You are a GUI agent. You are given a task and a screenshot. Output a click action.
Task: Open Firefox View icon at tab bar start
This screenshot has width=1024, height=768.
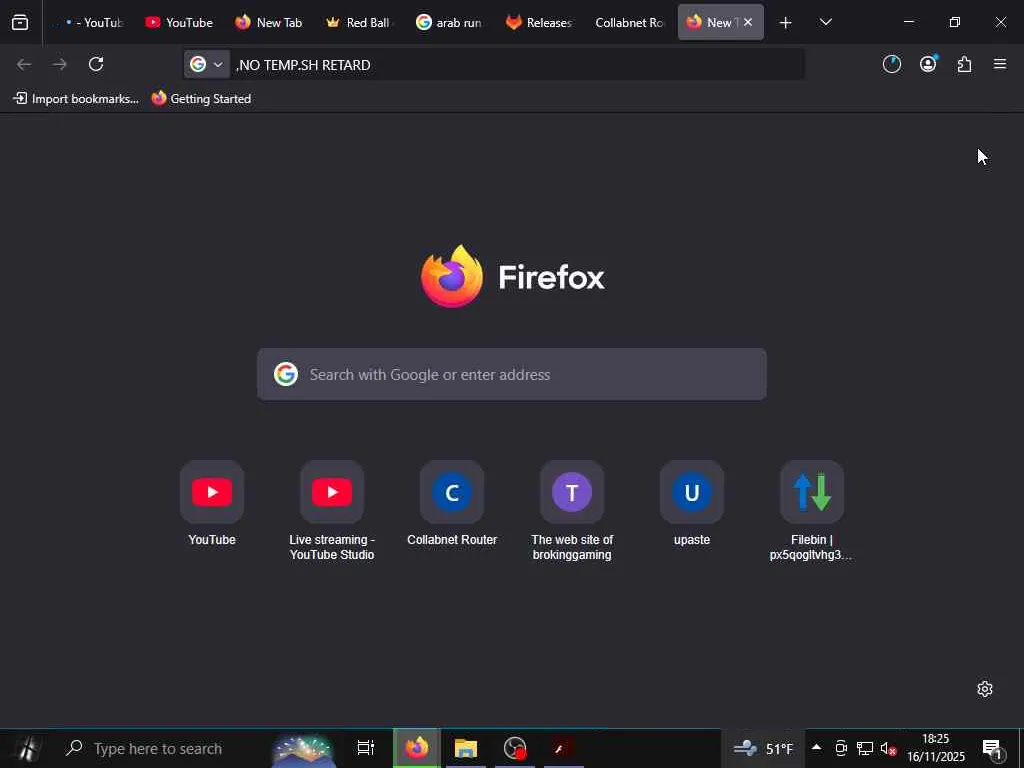[20, 22]
